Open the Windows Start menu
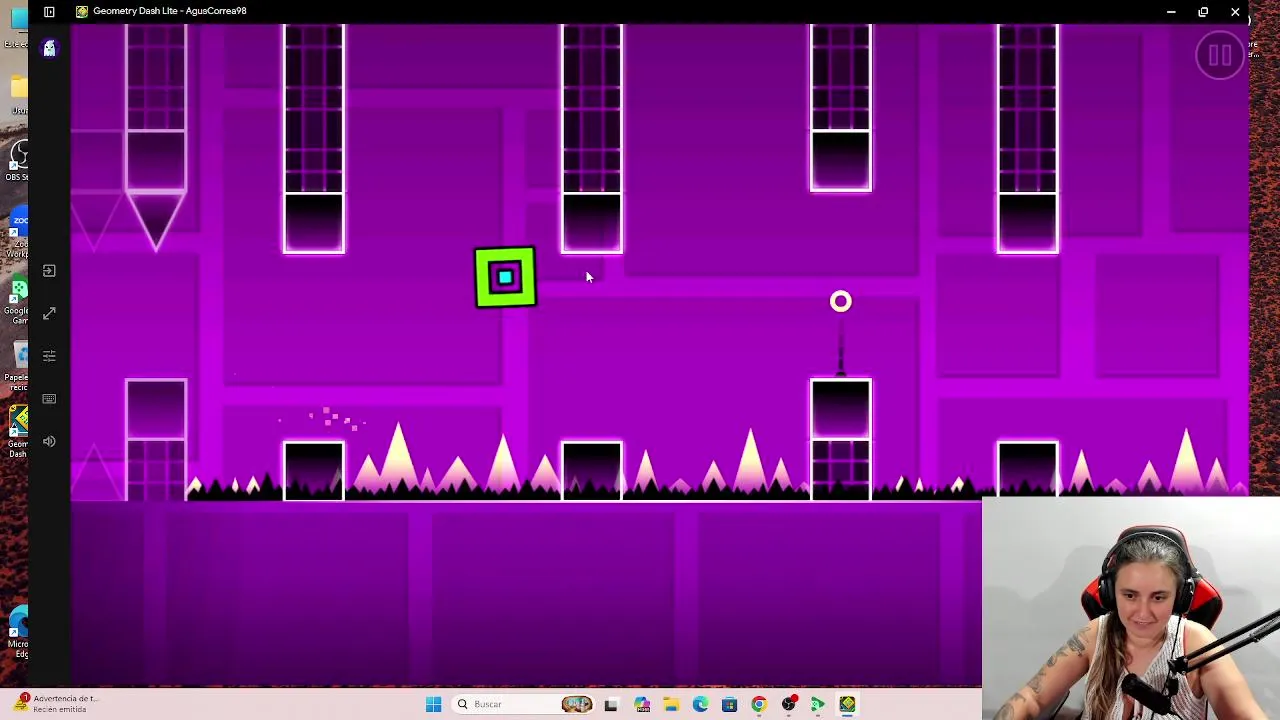The height and width of the screenshot is (720, 1280). click(433, 704)
